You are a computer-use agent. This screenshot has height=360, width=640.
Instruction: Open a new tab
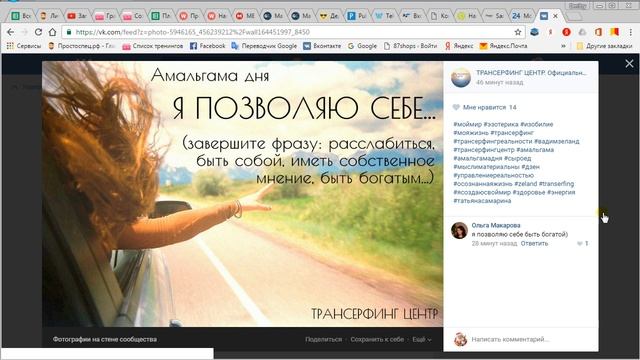tap(574, 16)
